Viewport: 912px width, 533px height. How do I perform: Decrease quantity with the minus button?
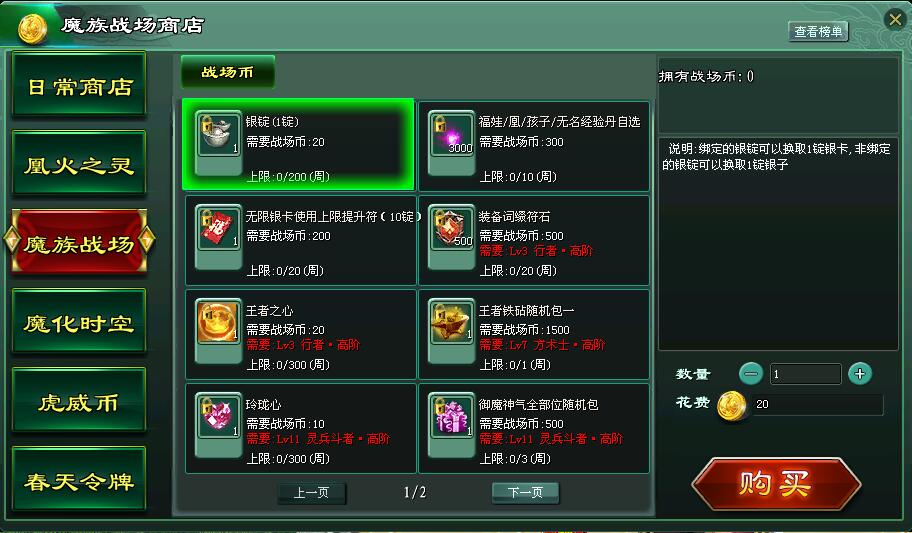(x=751, y=374)
